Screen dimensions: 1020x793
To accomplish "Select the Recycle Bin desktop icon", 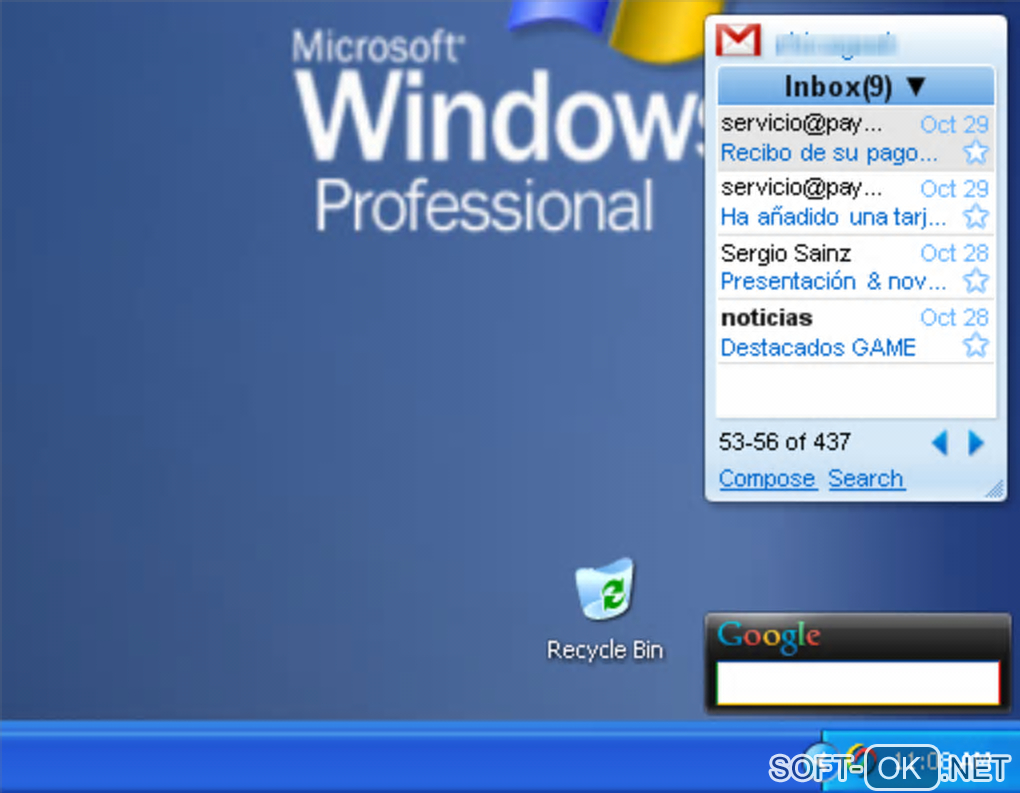I will 605,610.
